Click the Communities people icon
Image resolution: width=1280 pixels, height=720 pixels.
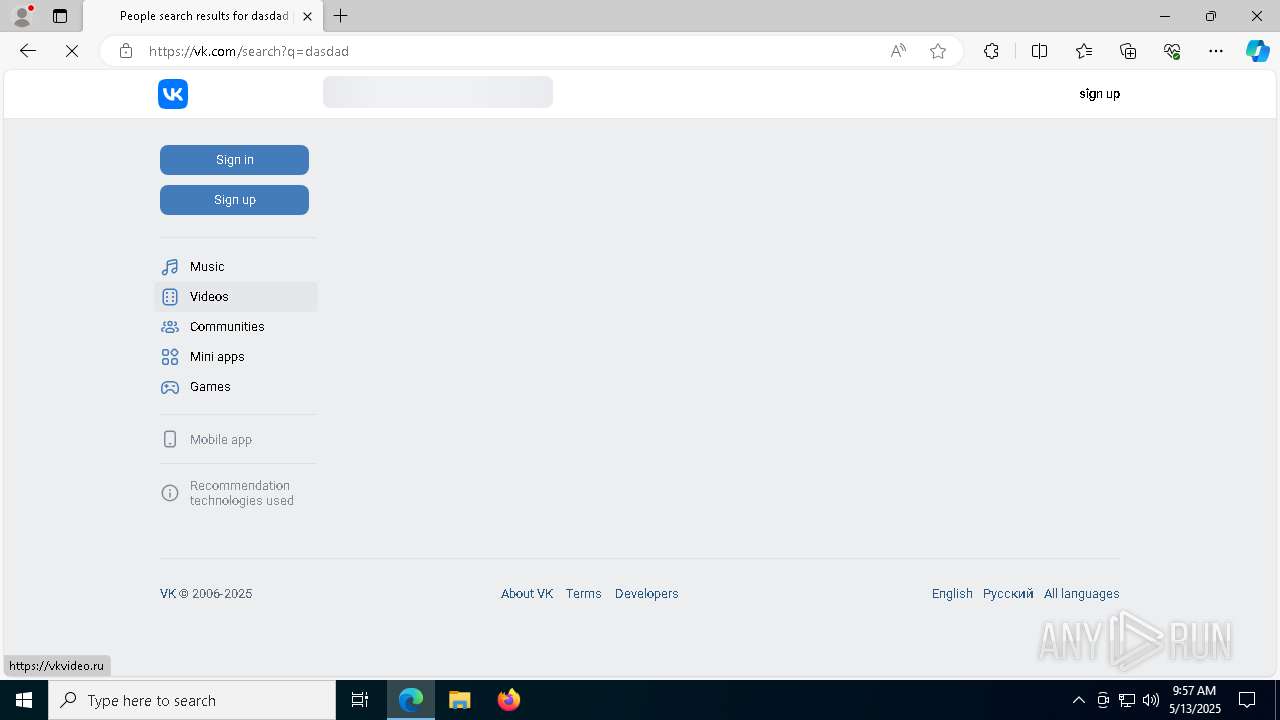[x=170, y=327]
